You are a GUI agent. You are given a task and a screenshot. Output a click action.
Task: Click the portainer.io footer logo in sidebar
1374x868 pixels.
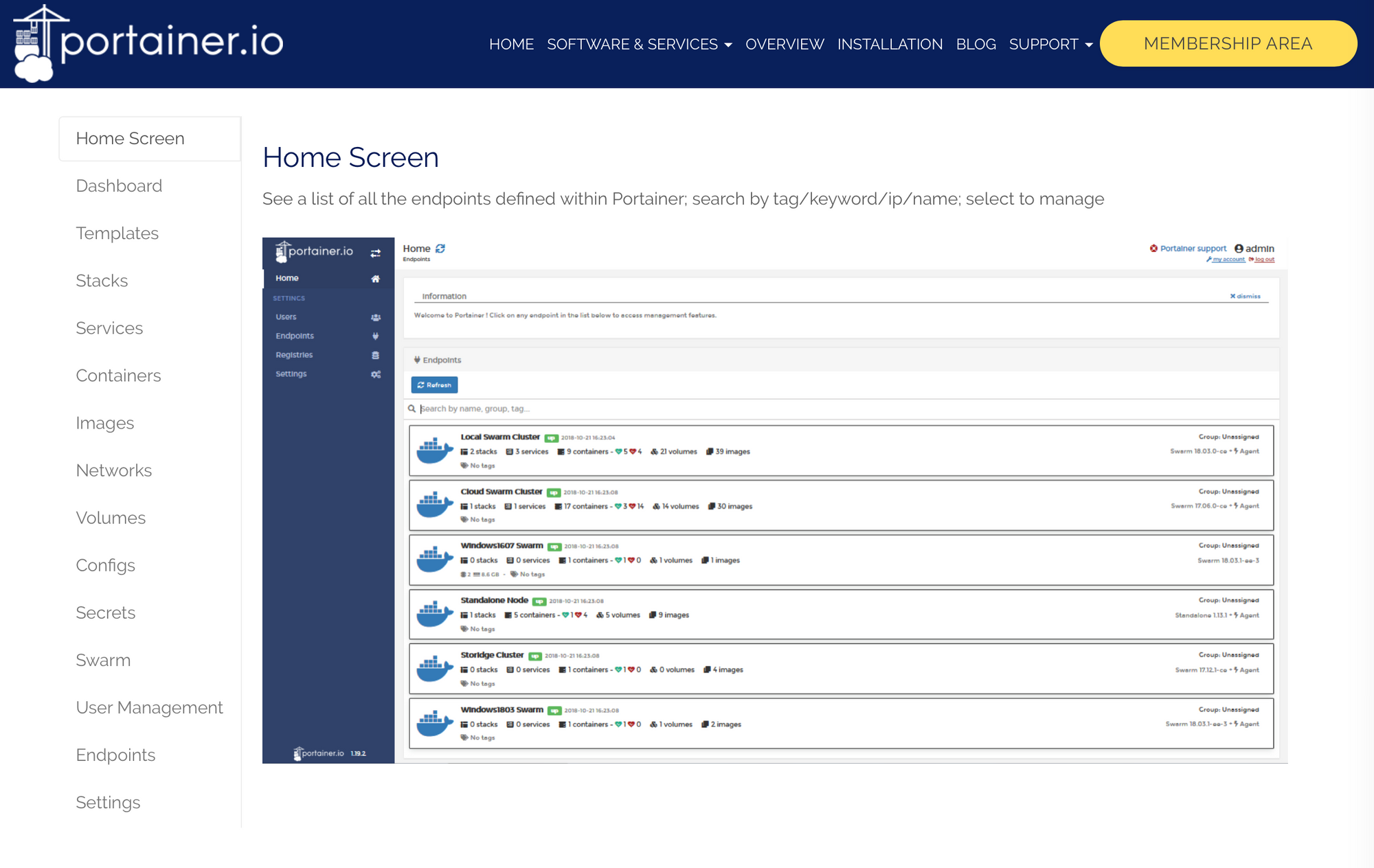click(x=319, y=753)
